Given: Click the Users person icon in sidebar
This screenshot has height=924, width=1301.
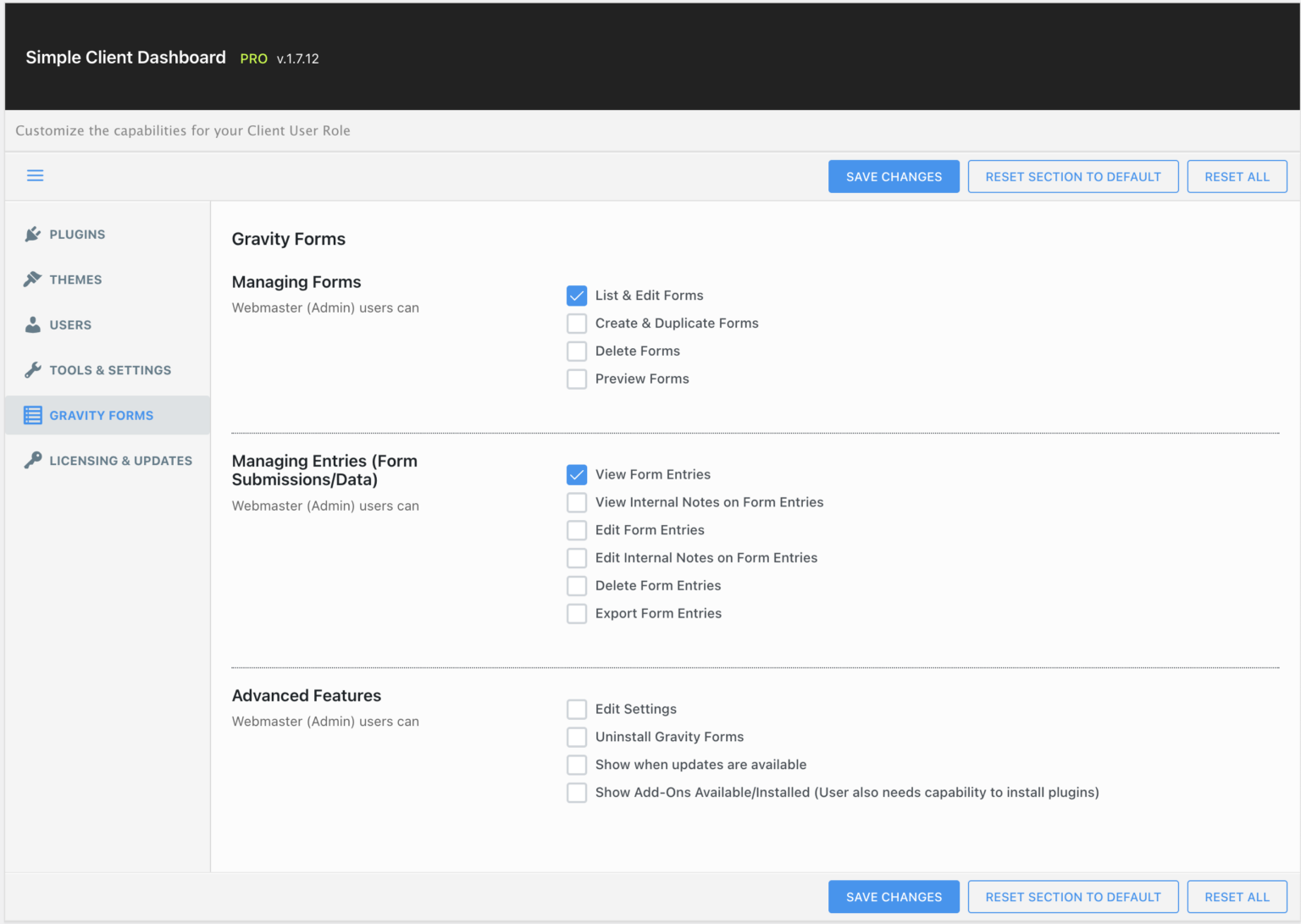Looking at the screenshot, I should pos(32,324).
